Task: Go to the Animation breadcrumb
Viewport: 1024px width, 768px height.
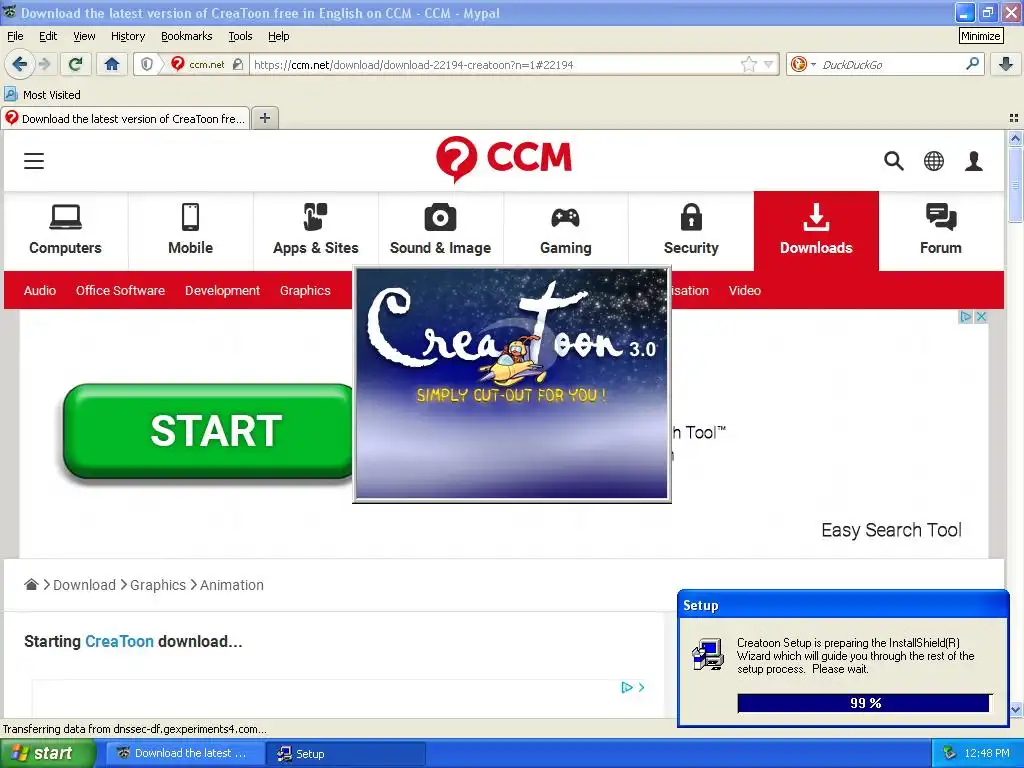Action: click(232, 585)
